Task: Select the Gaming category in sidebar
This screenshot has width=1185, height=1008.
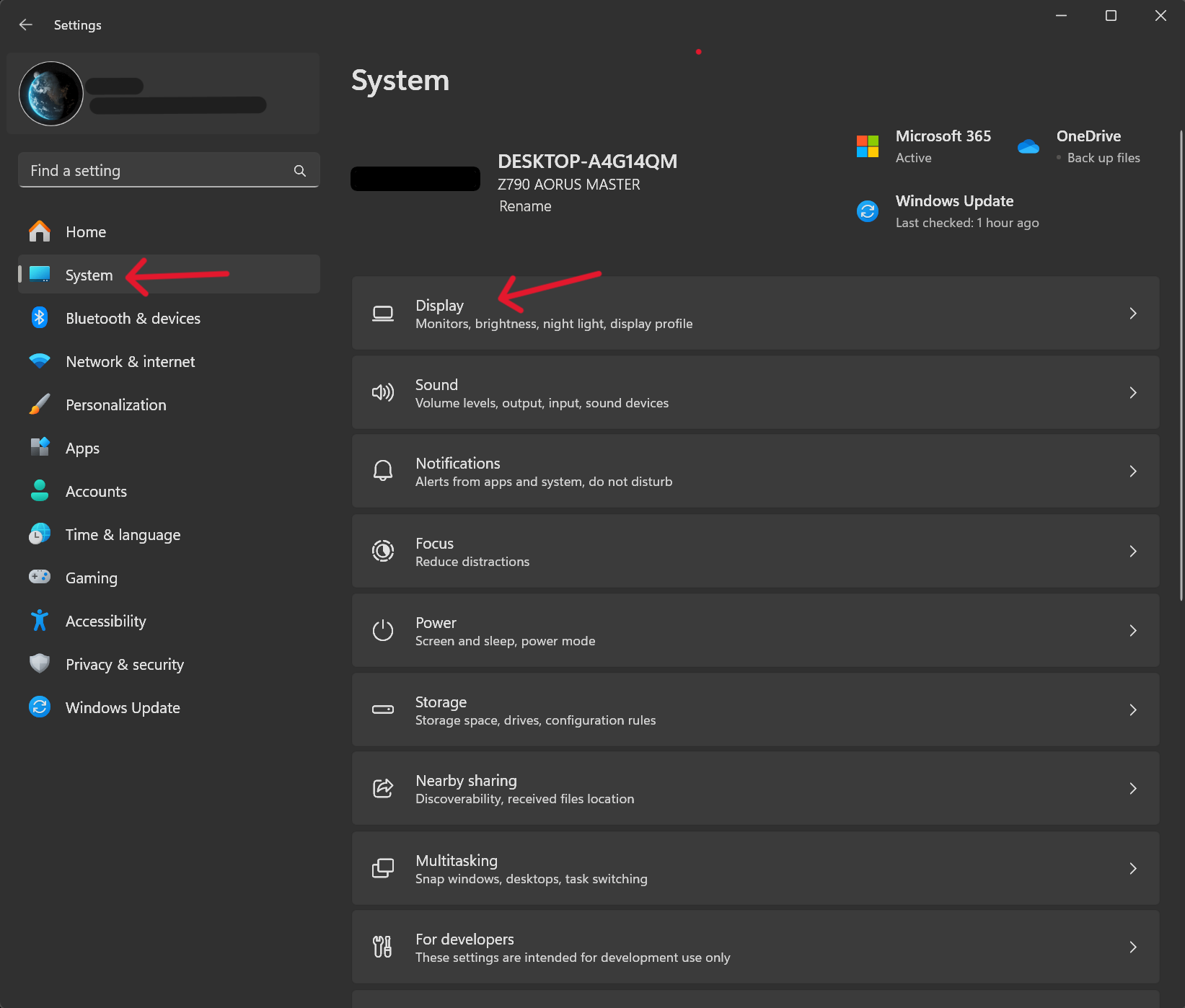Action: pos(91,578)
